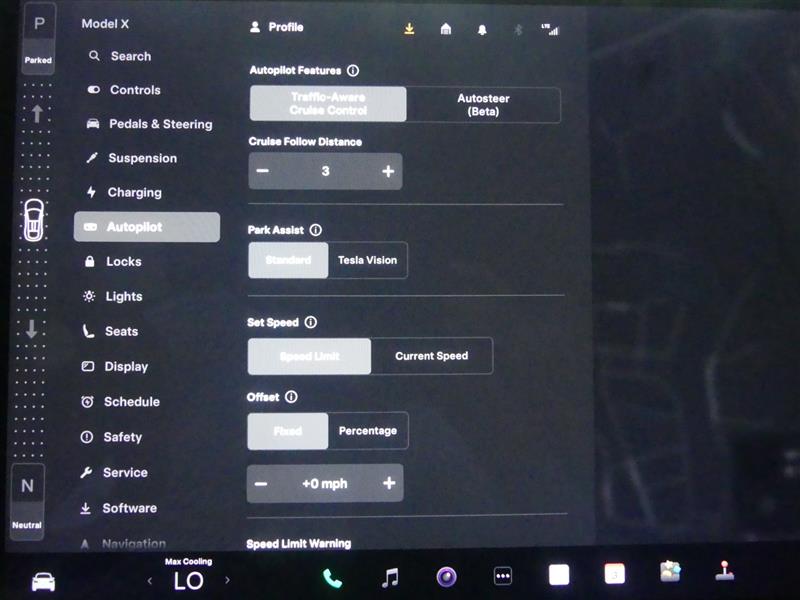Screen dimensions: 800x600
Task: Show info for Autopilot Features
Action: pos(353,71)
